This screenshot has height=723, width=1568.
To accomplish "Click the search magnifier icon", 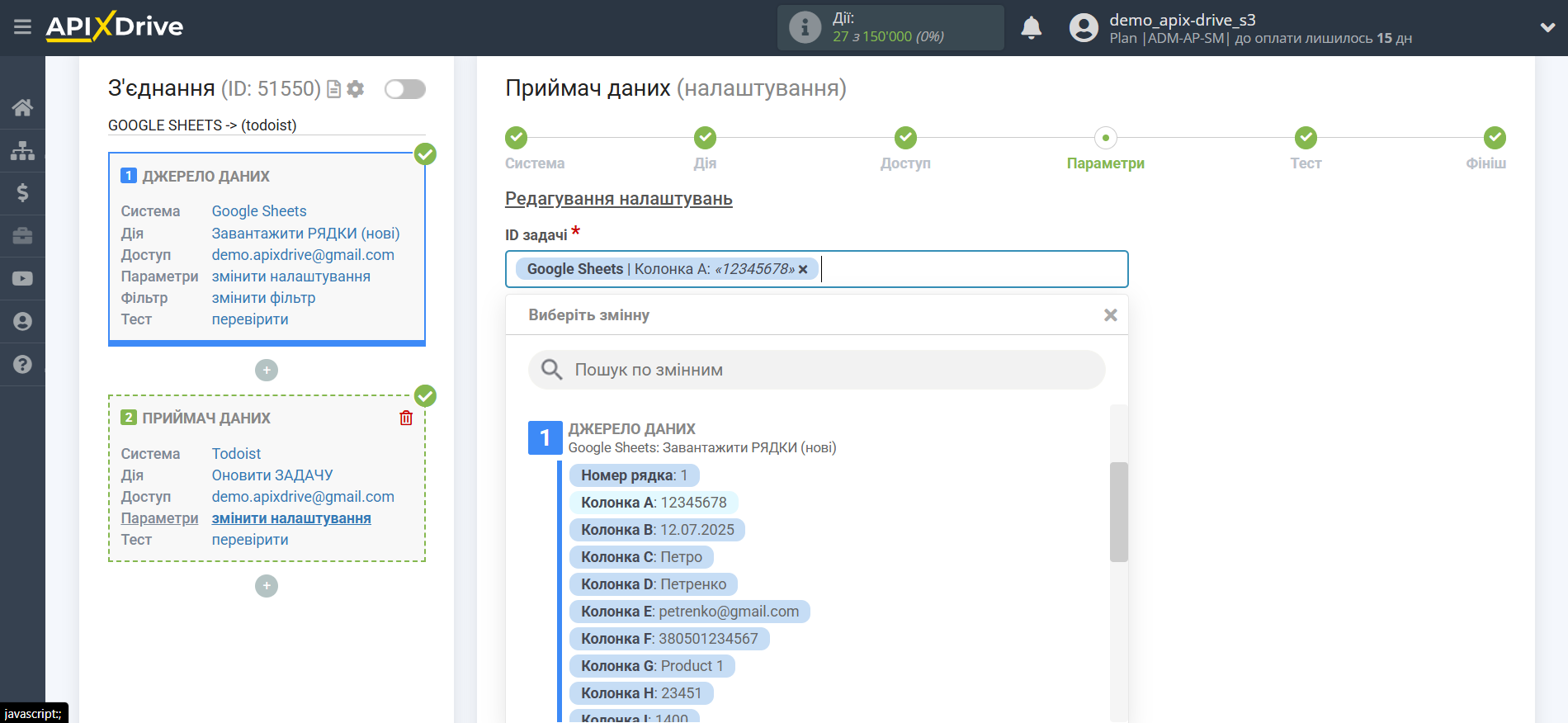I will [x=551, y=370].
